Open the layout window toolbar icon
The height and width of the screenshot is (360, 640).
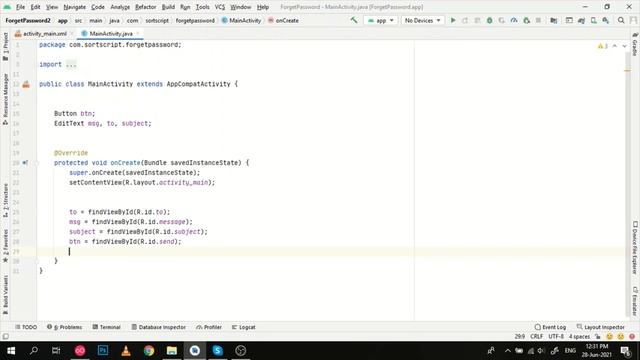click(x=569, y=20)
